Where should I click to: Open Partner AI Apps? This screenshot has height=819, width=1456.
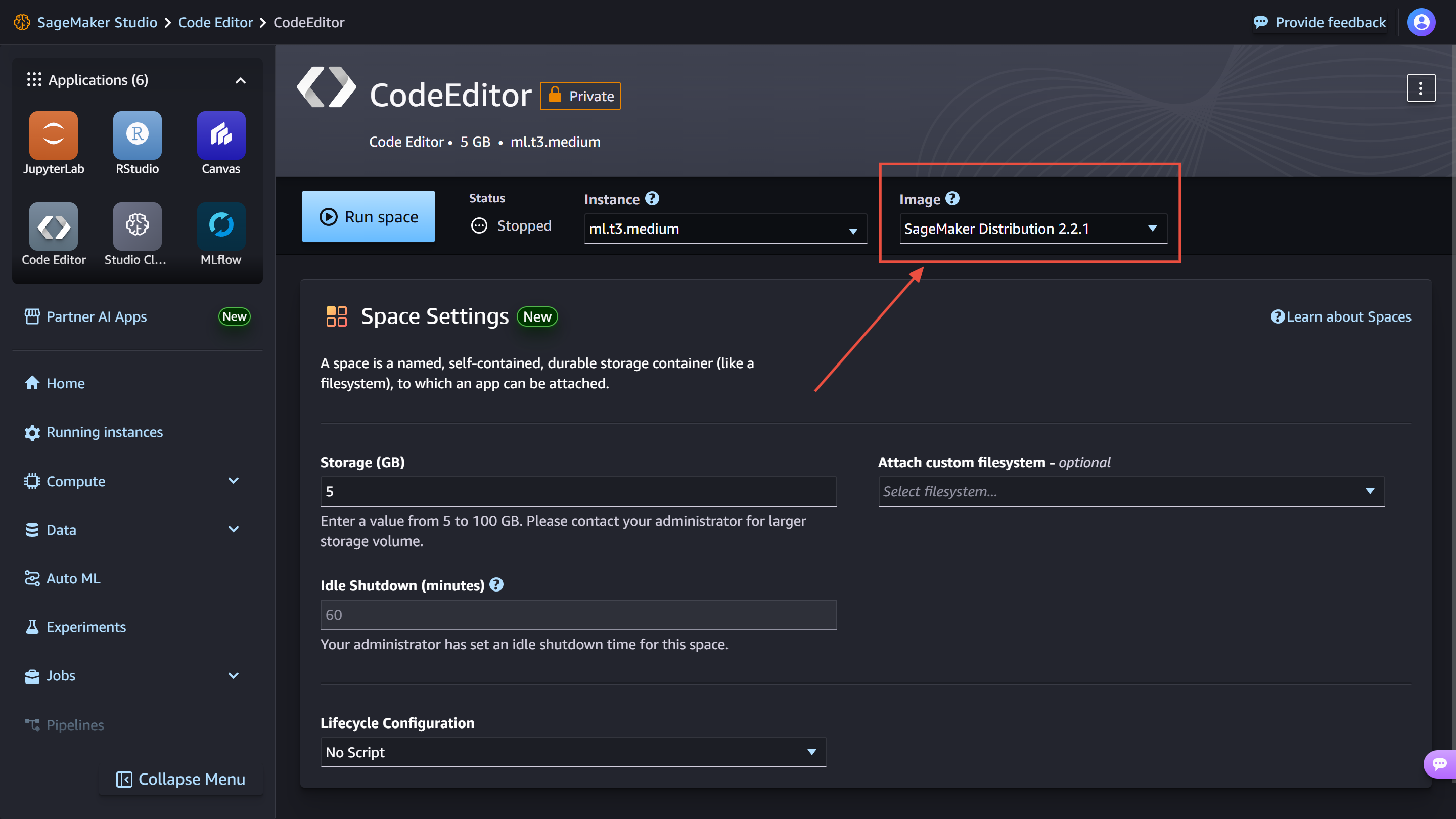[96, 316]
